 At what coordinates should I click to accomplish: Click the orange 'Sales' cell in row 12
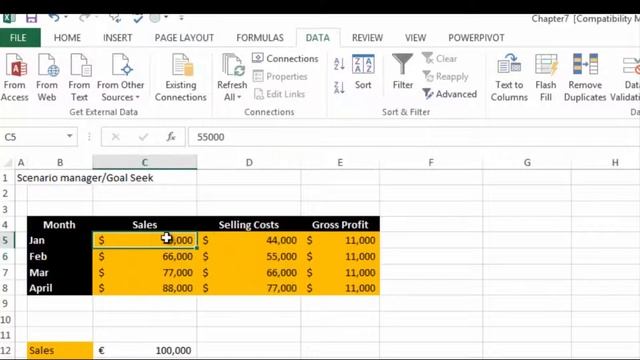point(60,351)
